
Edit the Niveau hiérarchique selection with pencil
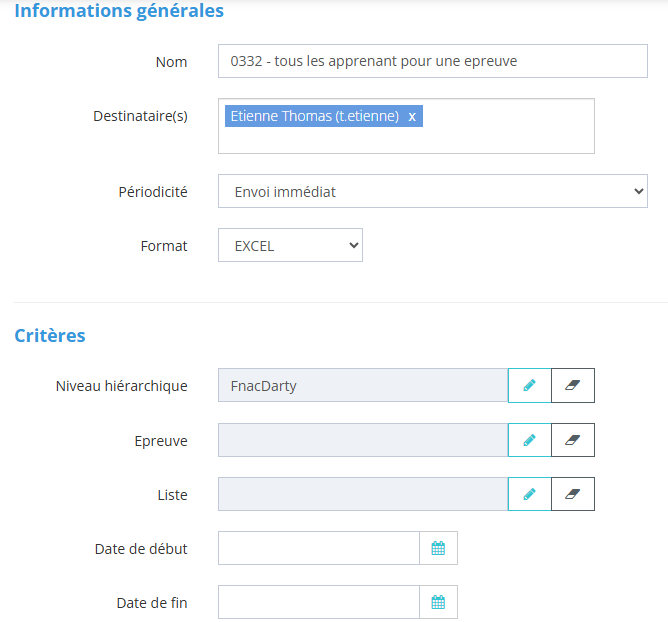click(x=529, y=385)
